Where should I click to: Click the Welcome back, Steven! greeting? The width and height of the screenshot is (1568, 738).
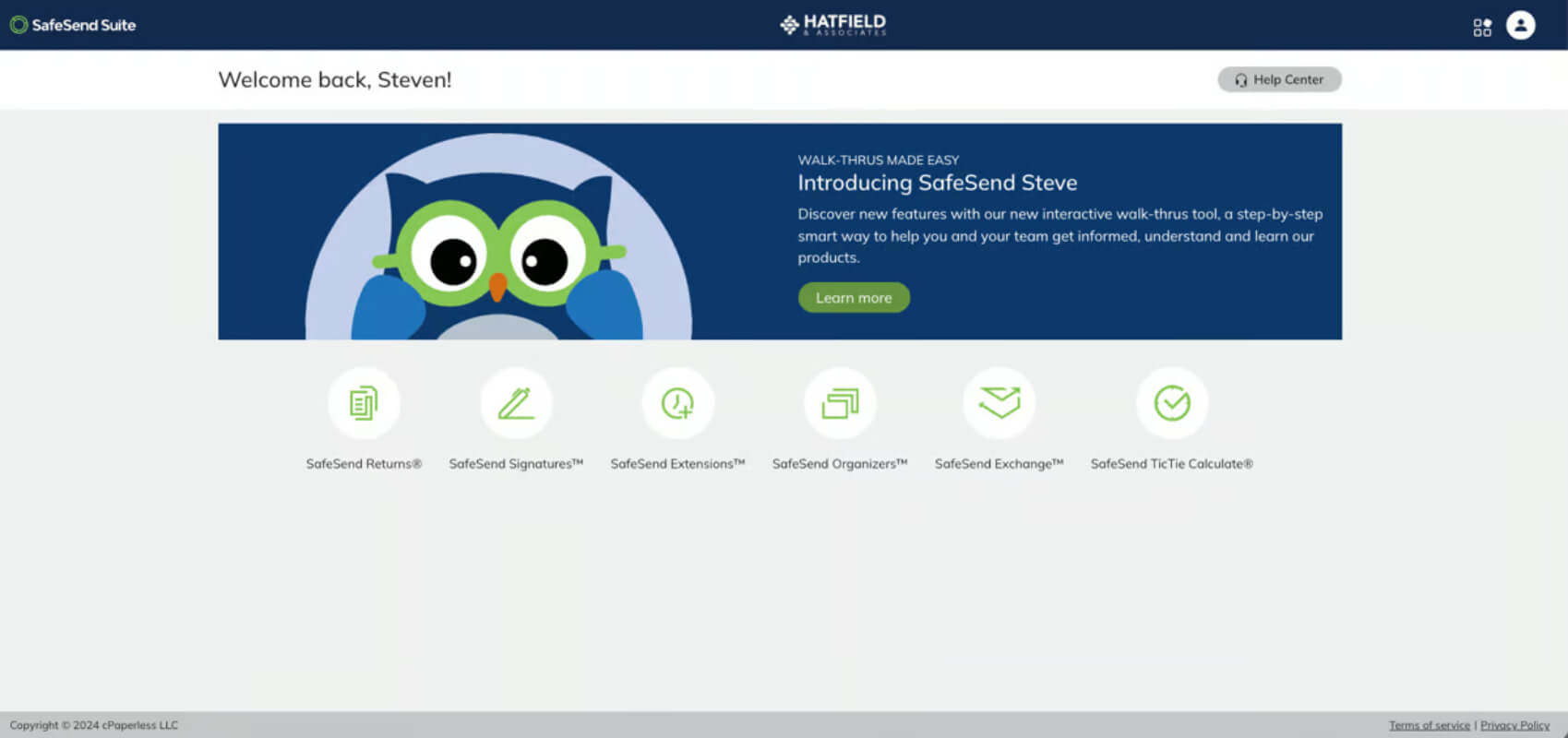click(335, 80)
